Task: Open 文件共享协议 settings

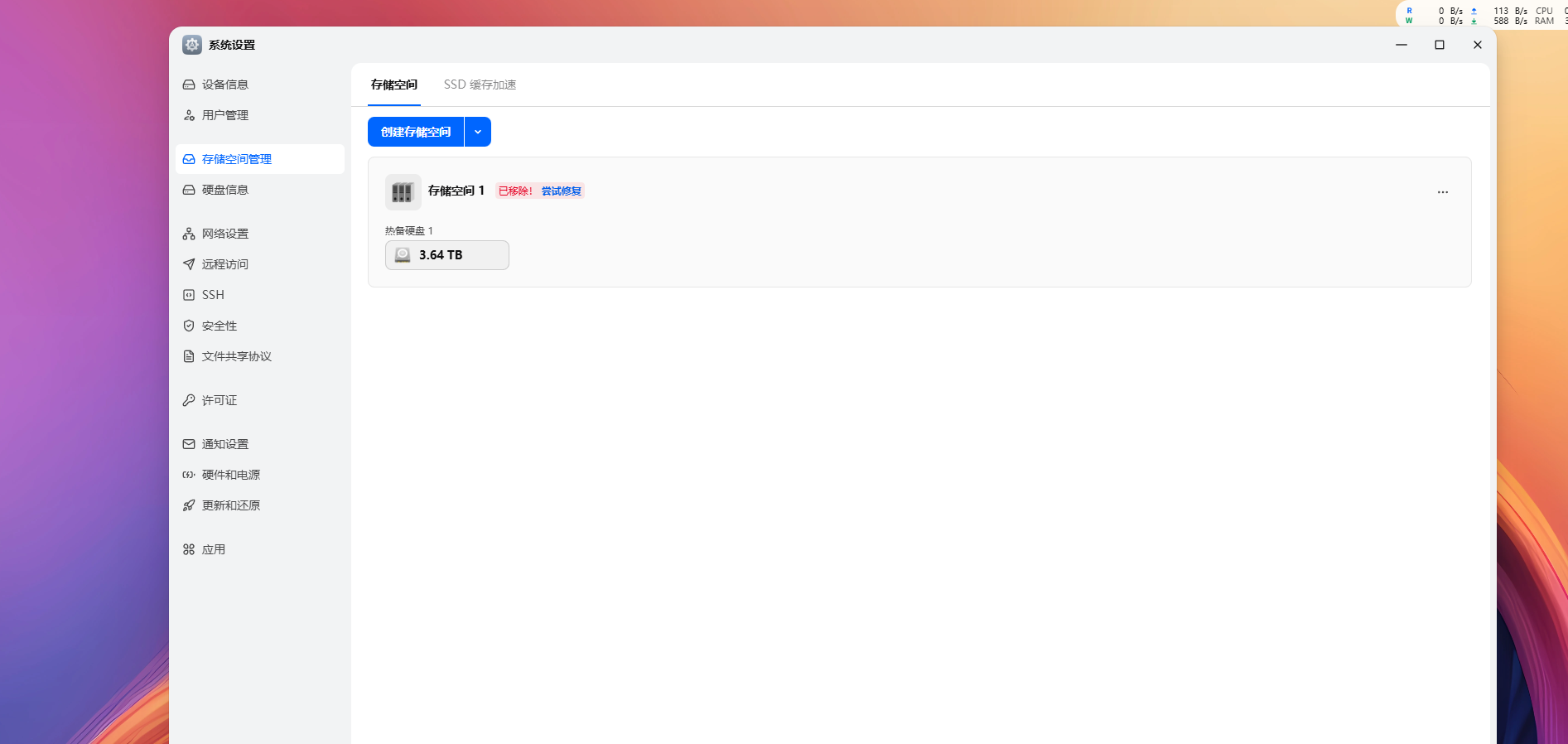Action: tap(260, 356)
